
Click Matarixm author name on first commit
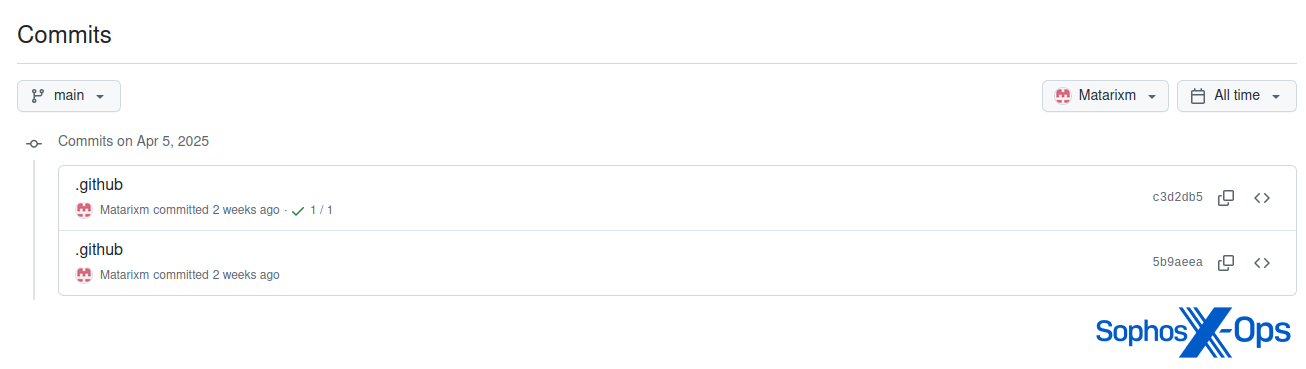coord(125,210)
